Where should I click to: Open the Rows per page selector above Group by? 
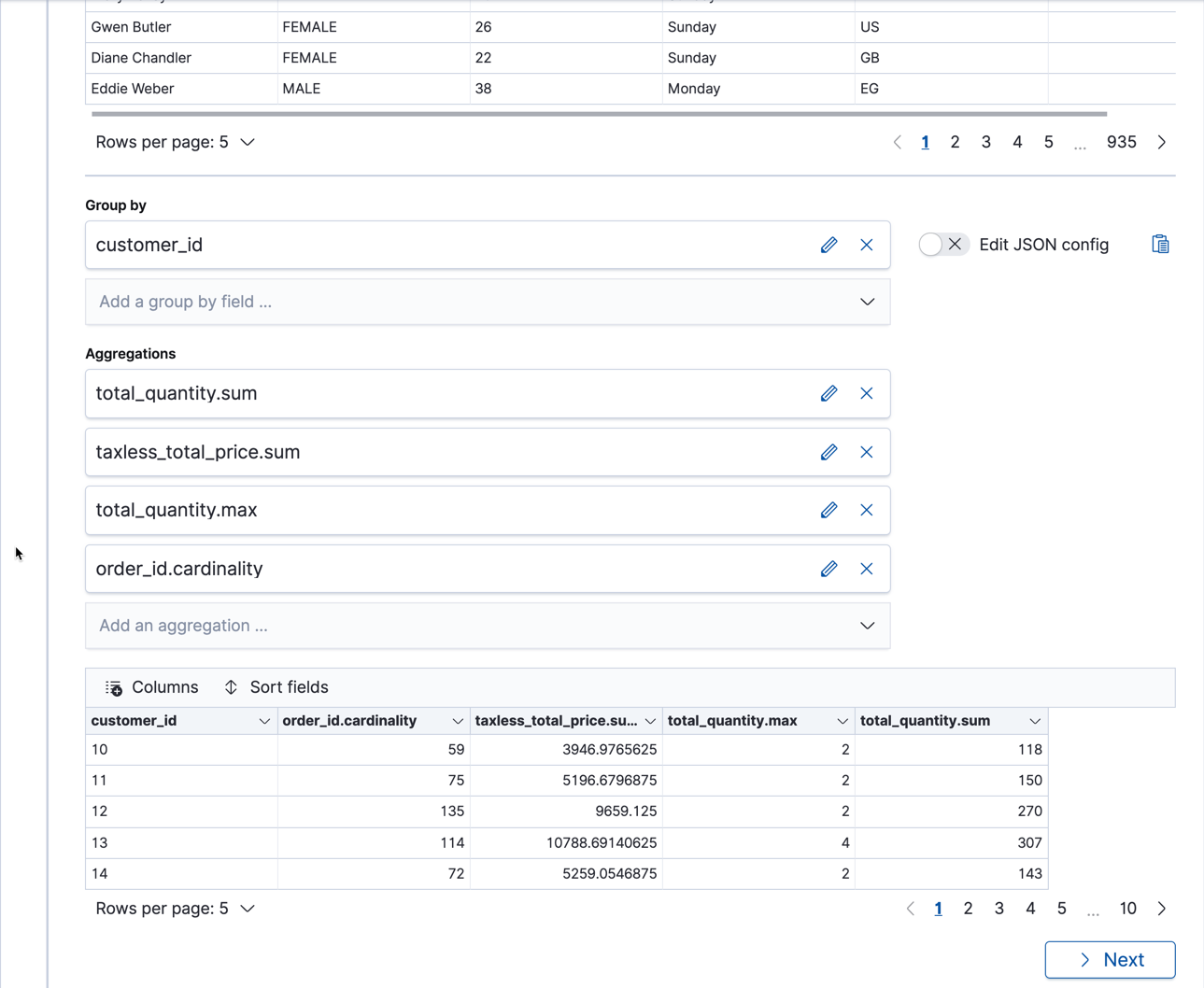[175, 142]
